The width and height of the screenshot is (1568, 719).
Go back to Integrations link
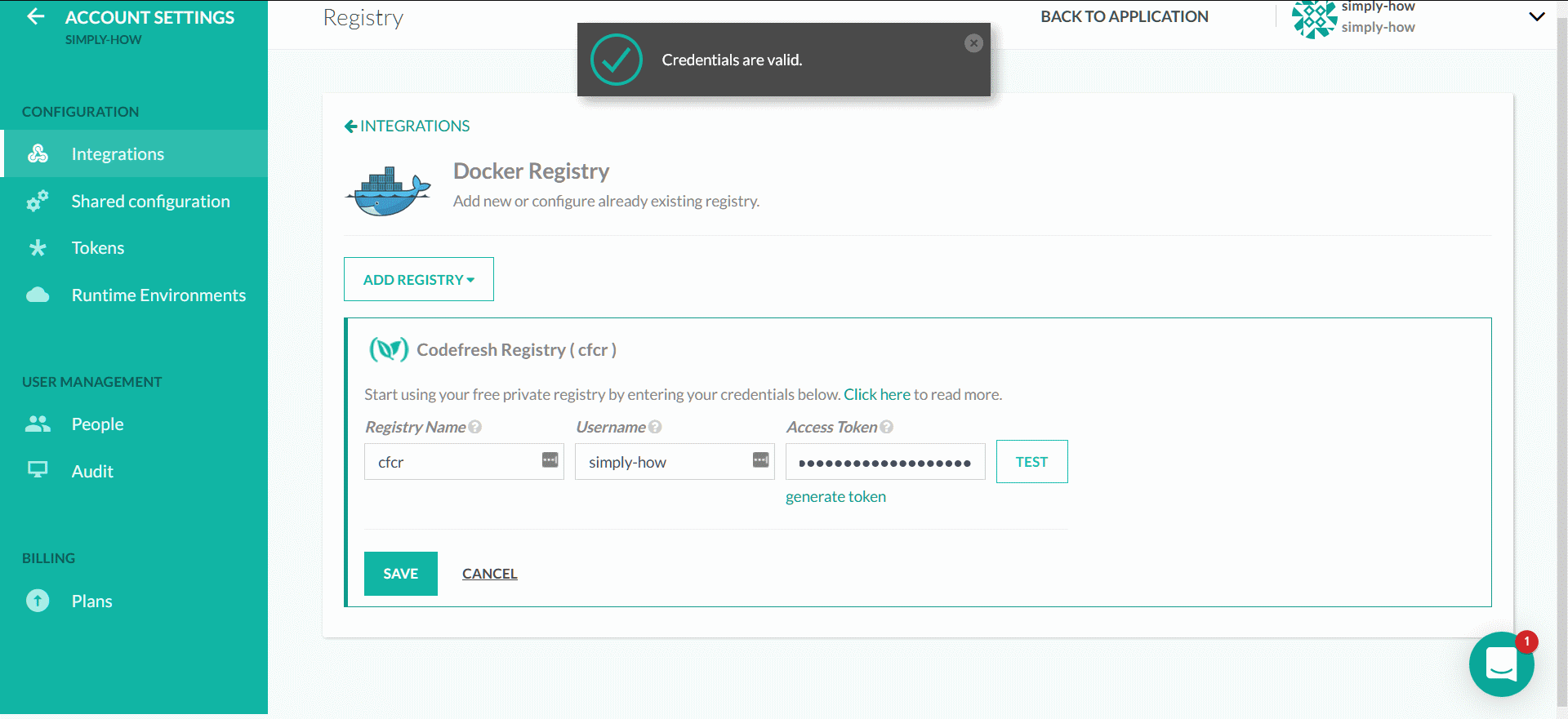[407, 126]
